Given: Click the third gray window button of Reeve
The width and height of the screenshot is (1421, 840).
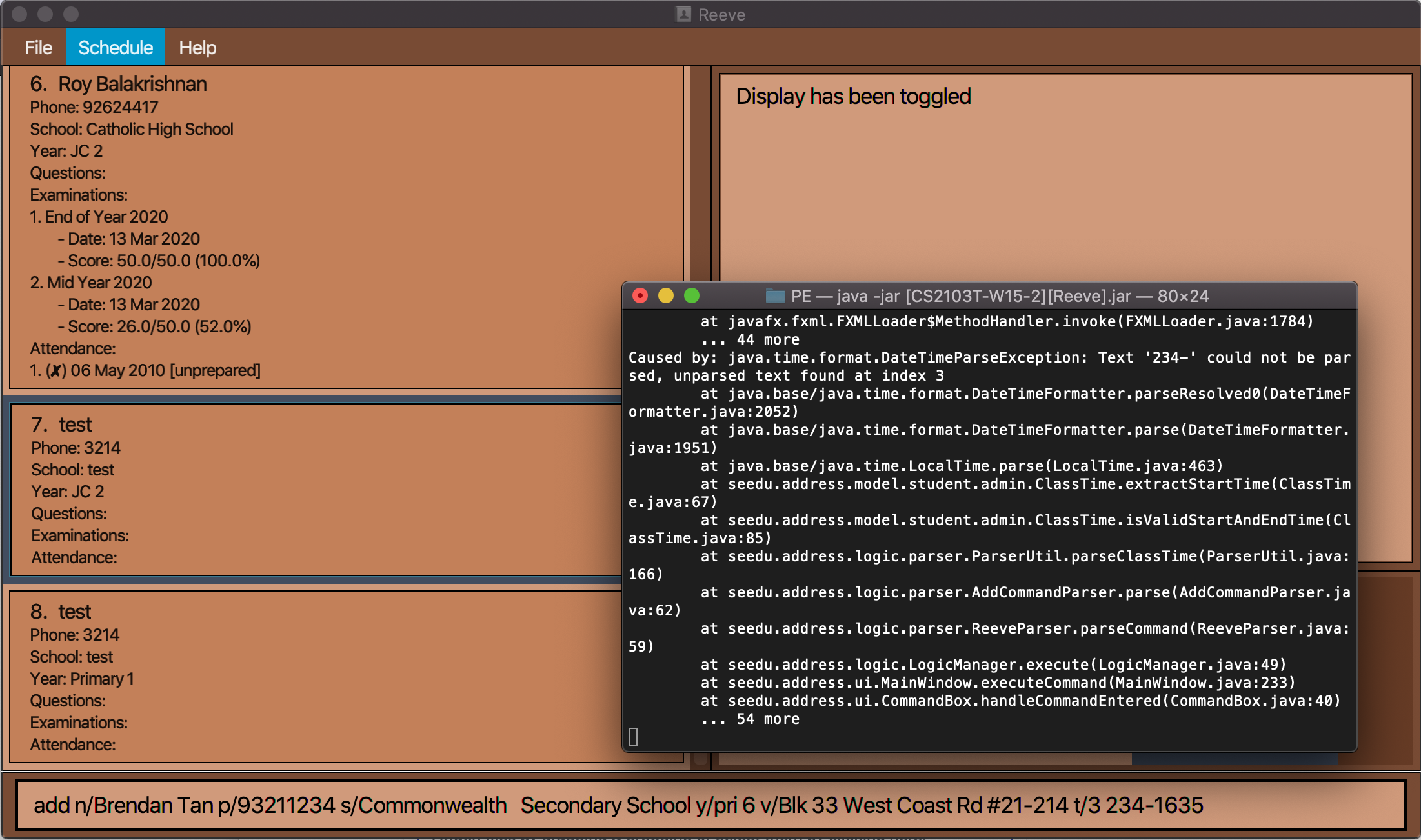Looking at the screenshot, I should point(71,14).
